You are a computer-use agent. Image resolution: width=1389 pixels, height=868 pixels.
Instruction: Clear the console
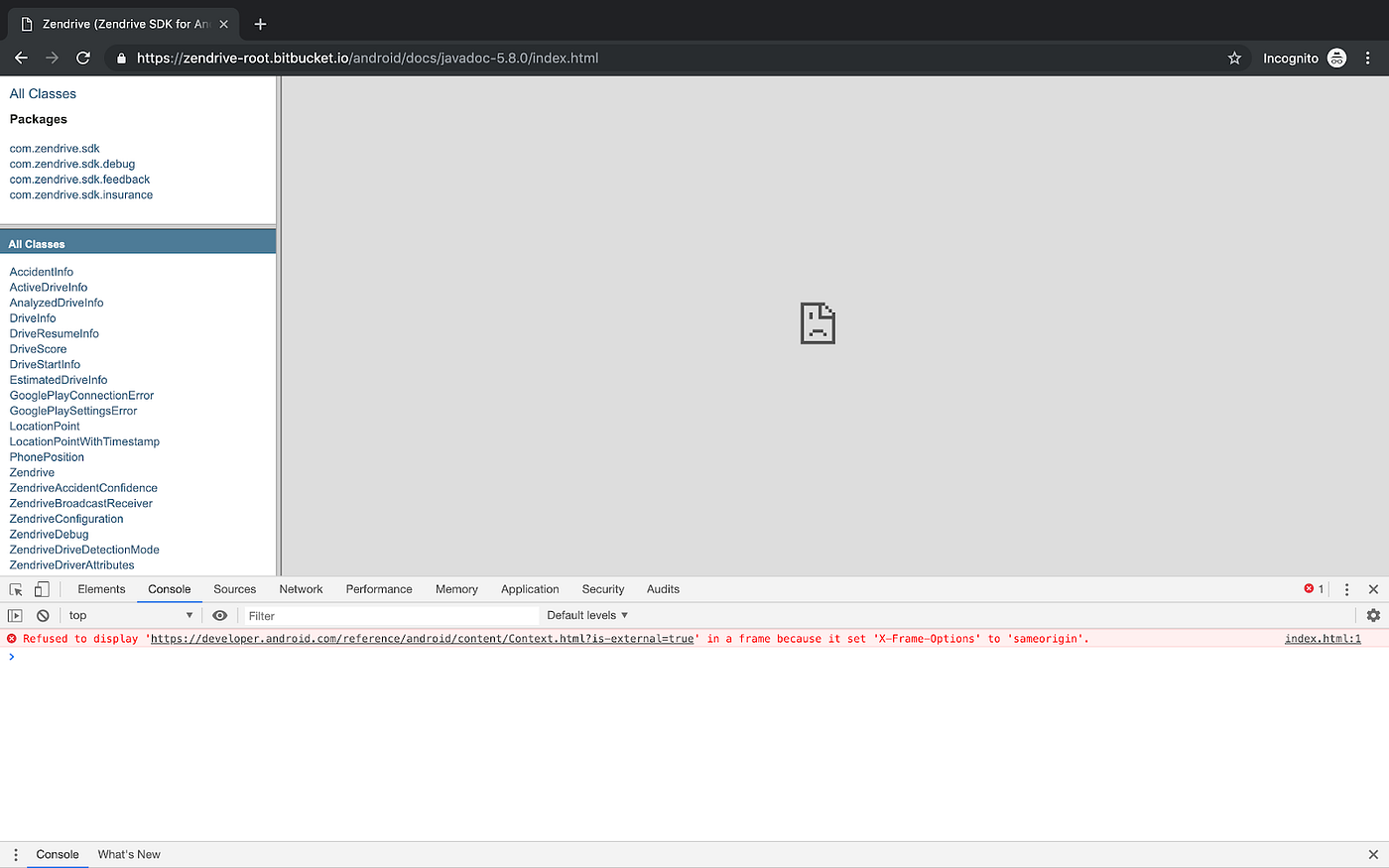click(x=43, y=615)
